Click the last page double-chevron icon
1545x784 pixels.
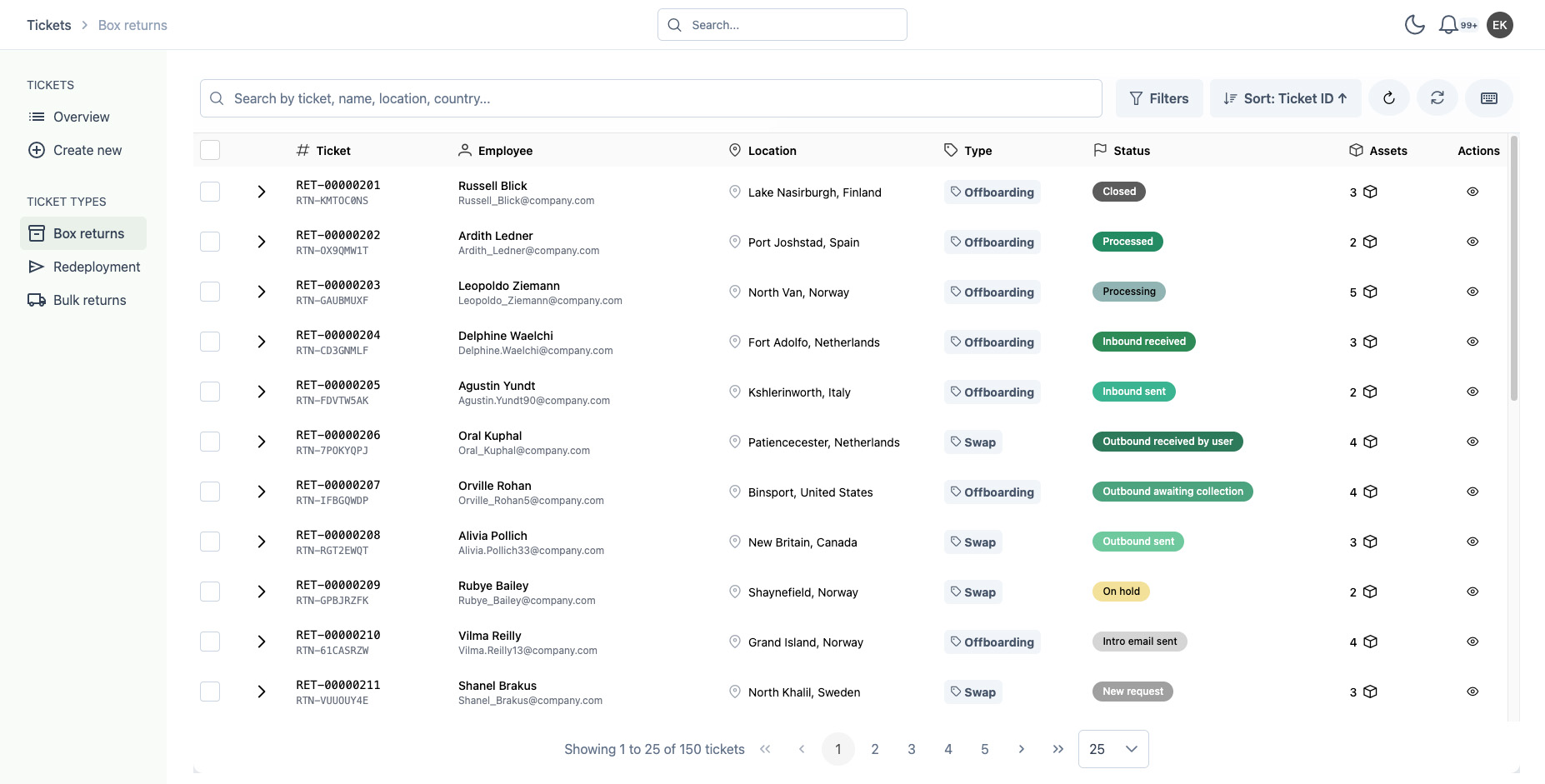(x=1057, y=749)
